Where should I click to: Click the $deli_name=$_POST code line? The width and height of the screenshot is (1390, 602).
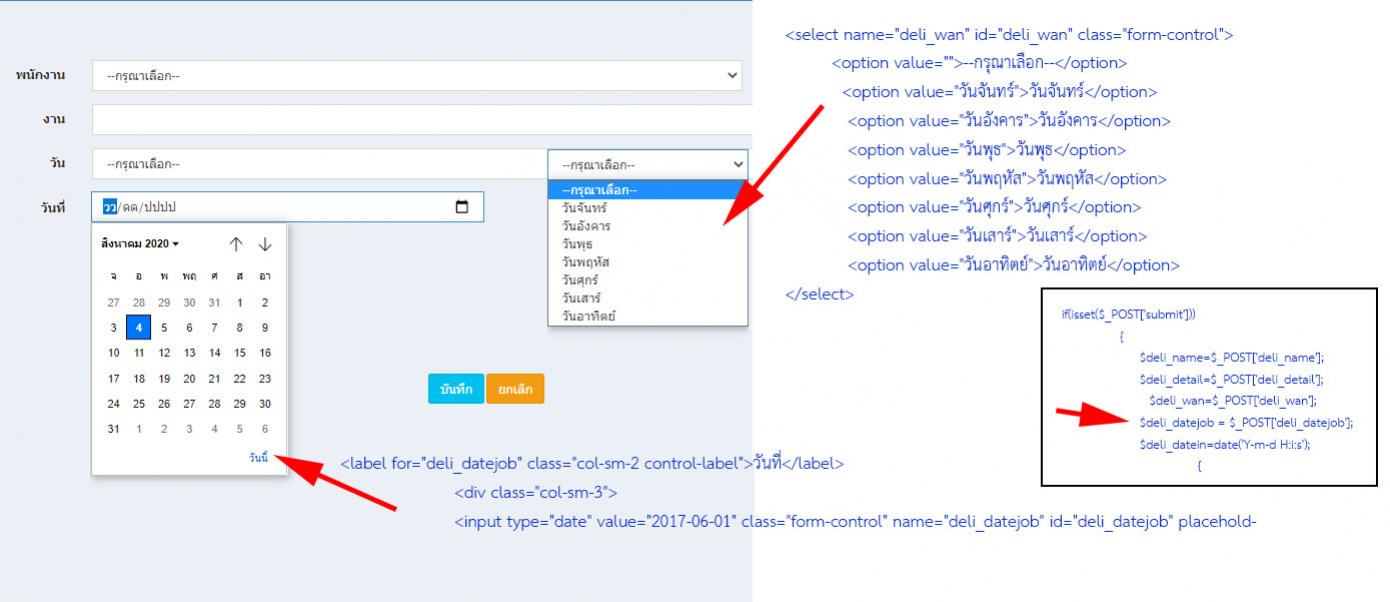pyautogui.click(x=1231, y=358)
